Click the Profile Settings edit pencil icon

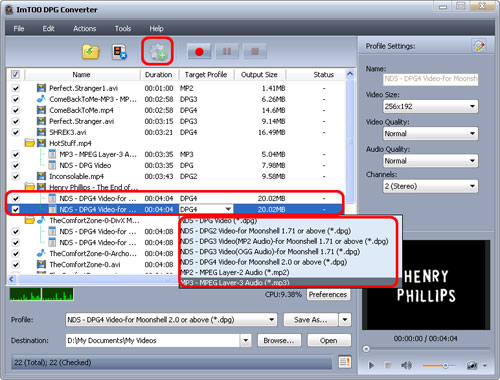(x=479, y=46)
